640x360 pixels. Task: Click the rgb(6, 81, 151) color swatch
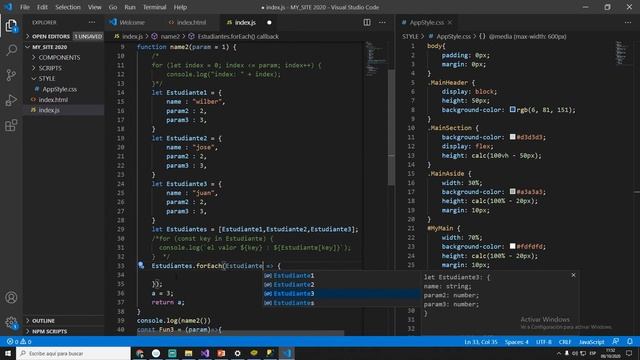click(513, 109)
